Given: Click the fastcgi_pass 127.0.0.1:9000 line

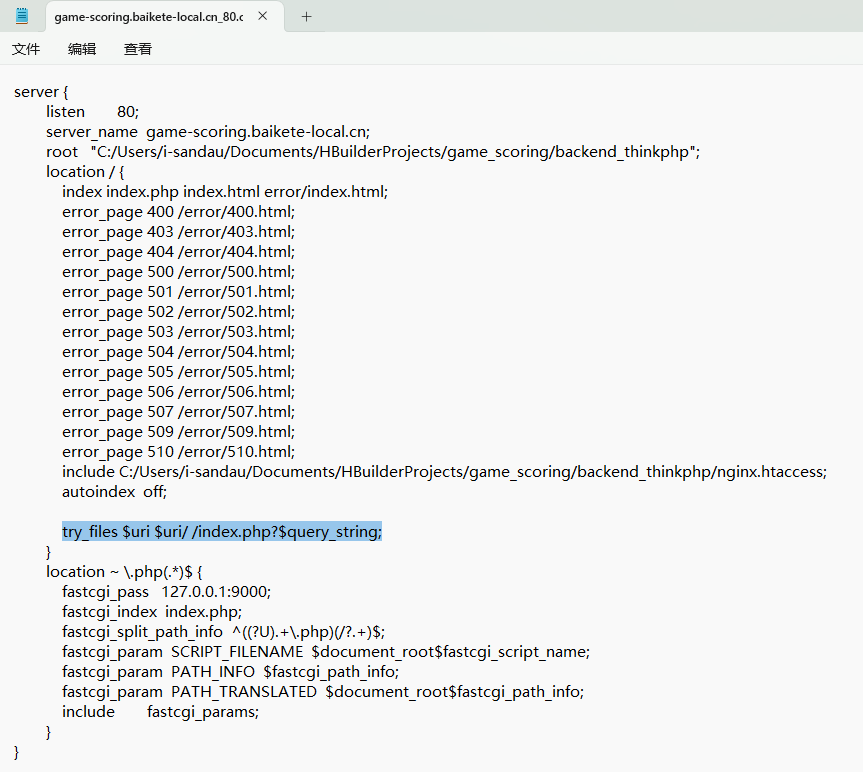Looking at the screenshot, I should (x=166, y=592).
